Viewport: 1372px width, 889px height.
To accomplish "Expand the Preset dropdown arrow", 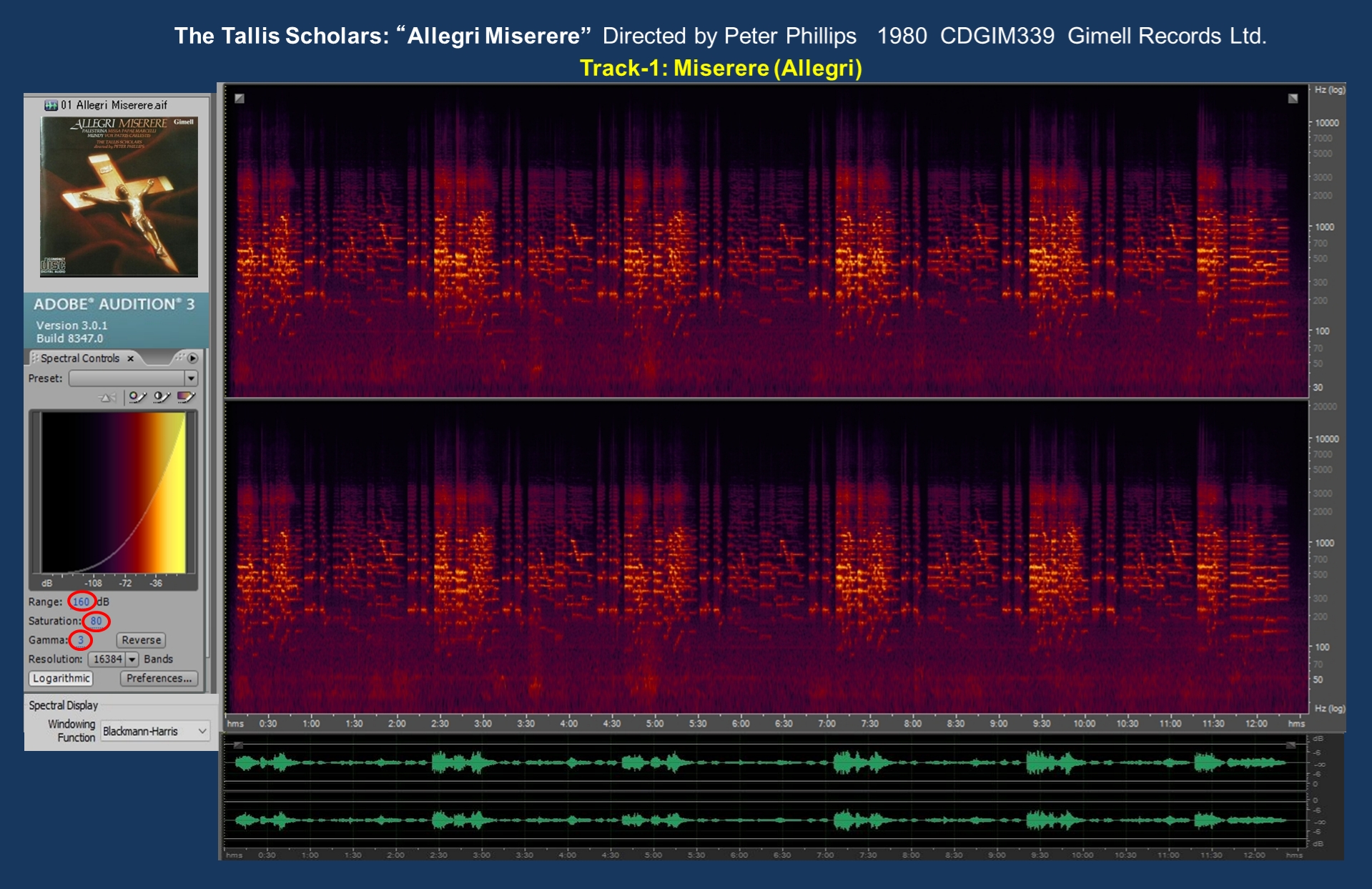I will coord(191,378).
